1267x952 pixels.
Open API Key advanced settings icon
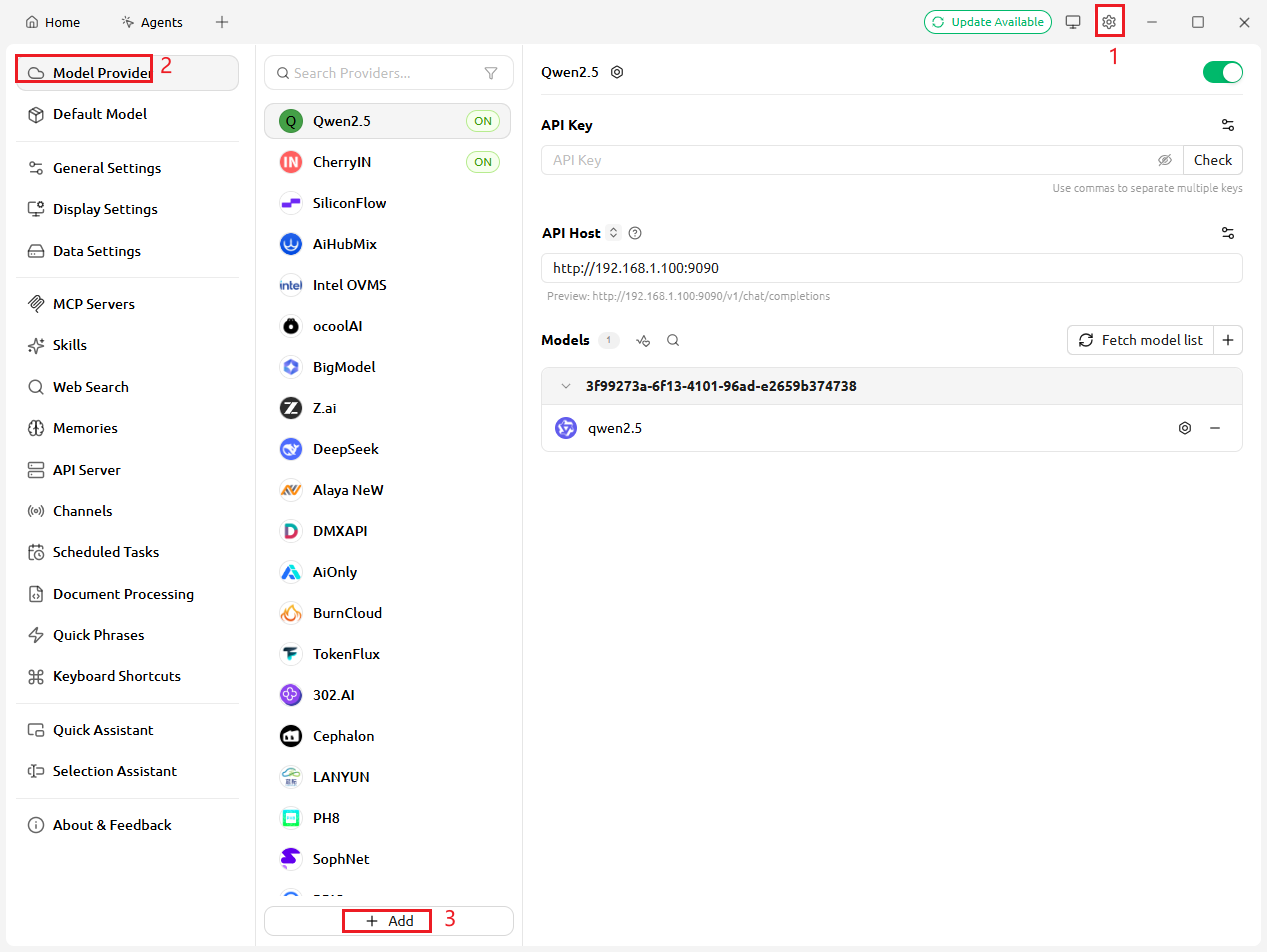1228,125
